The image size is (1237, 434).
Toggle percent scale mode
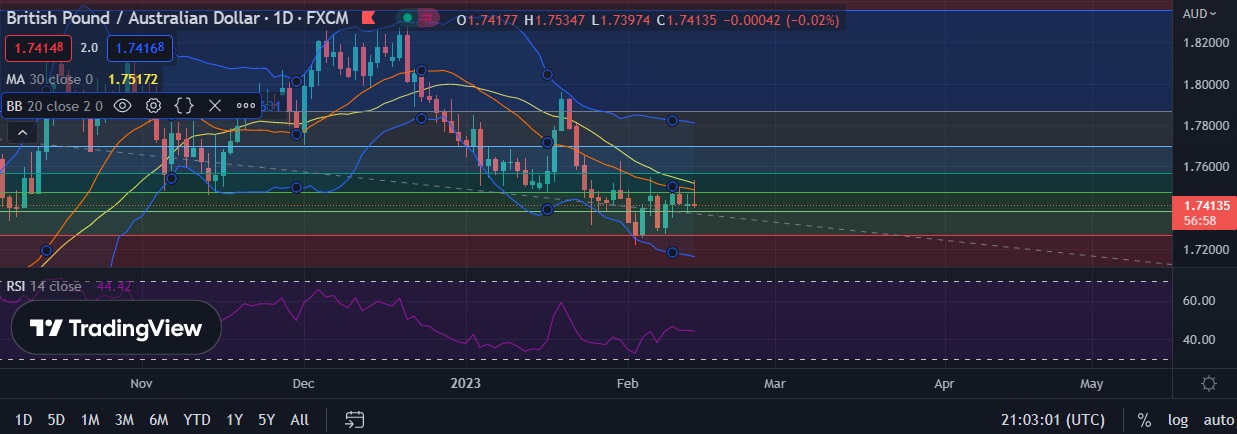pyautogui.click(x=1144, y=420)
